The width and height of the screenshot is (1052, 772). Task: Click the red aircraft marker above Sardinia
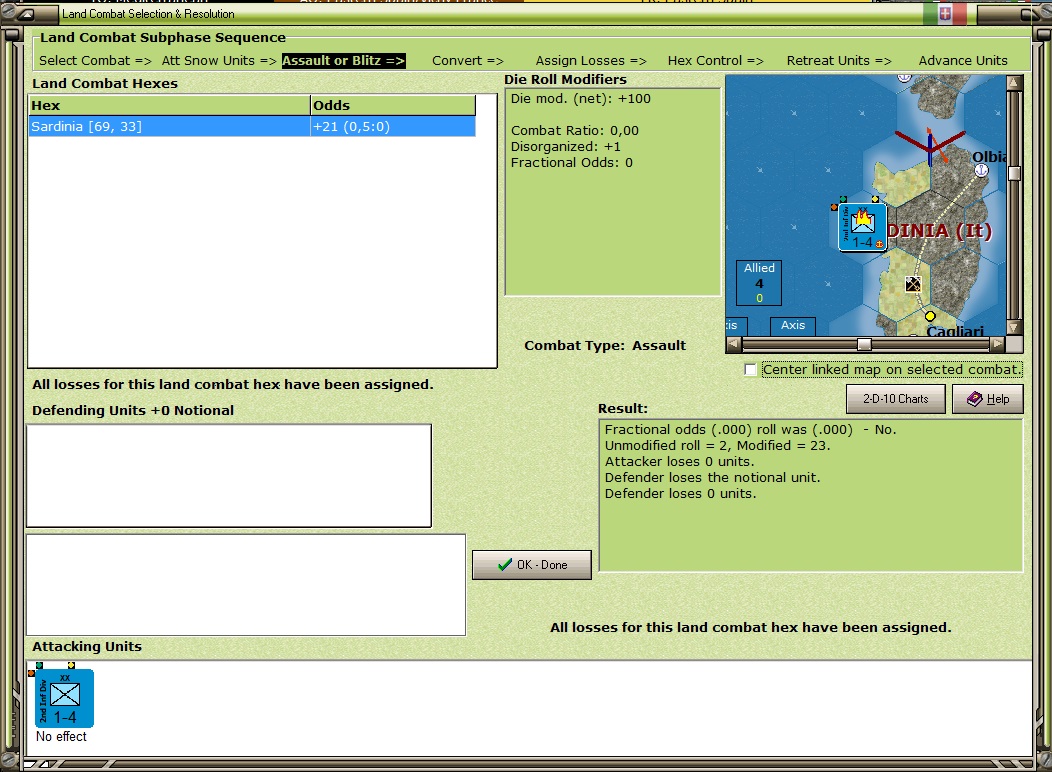coord(930,145)
